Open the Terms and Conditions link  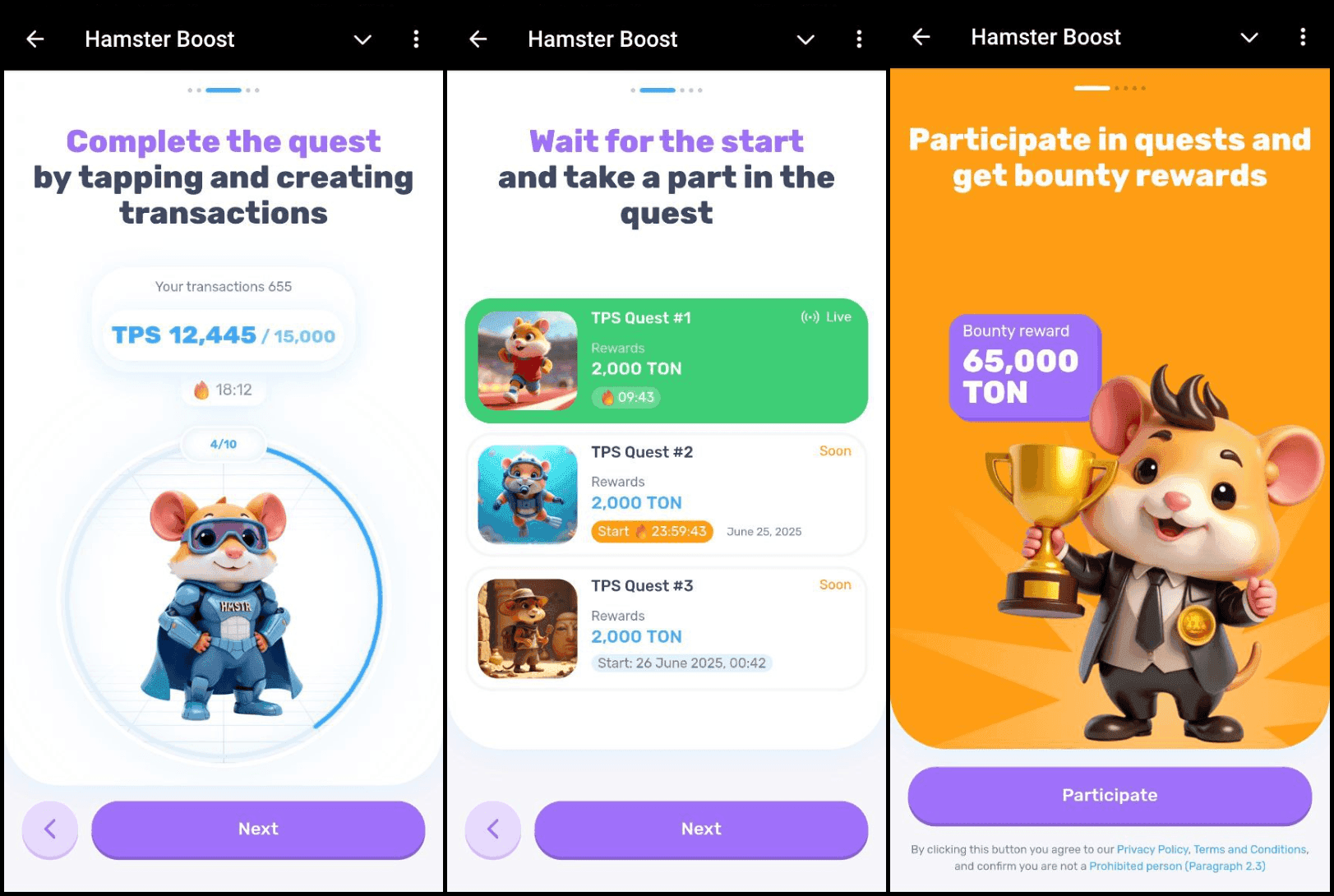point(1249,849)
